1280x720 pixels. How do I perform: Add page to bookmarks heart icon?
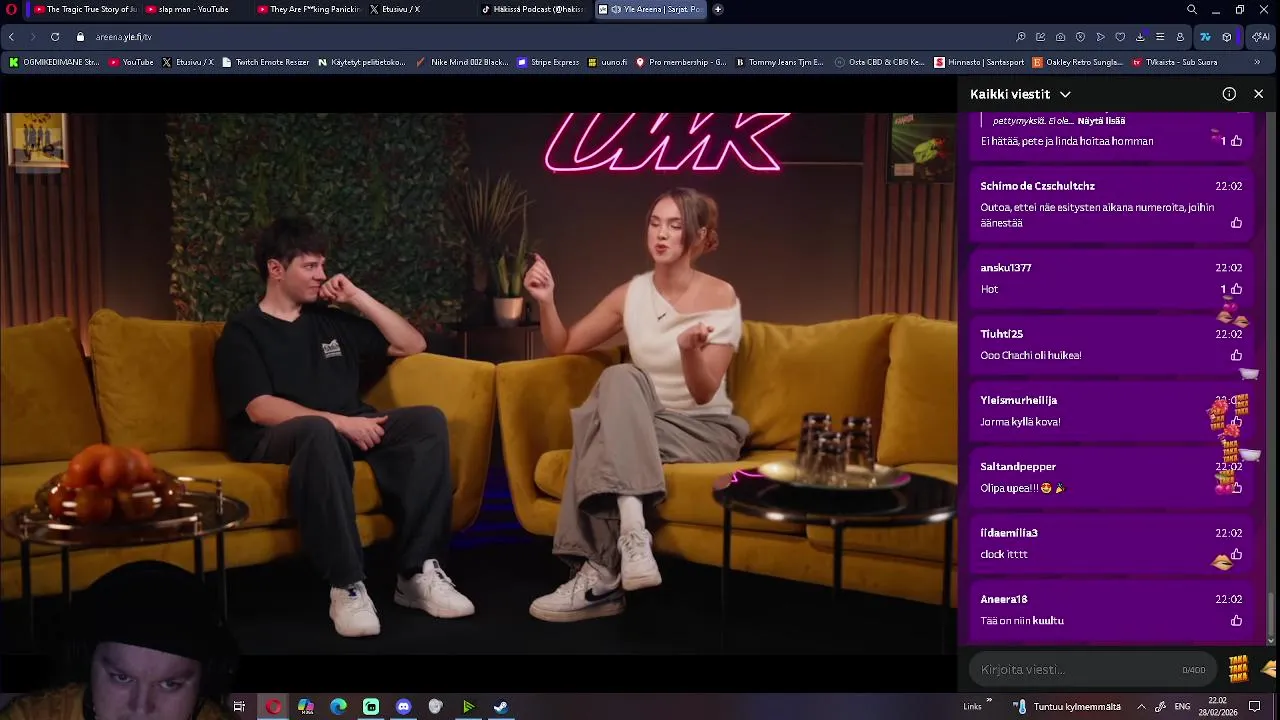tap(1120, 37)
